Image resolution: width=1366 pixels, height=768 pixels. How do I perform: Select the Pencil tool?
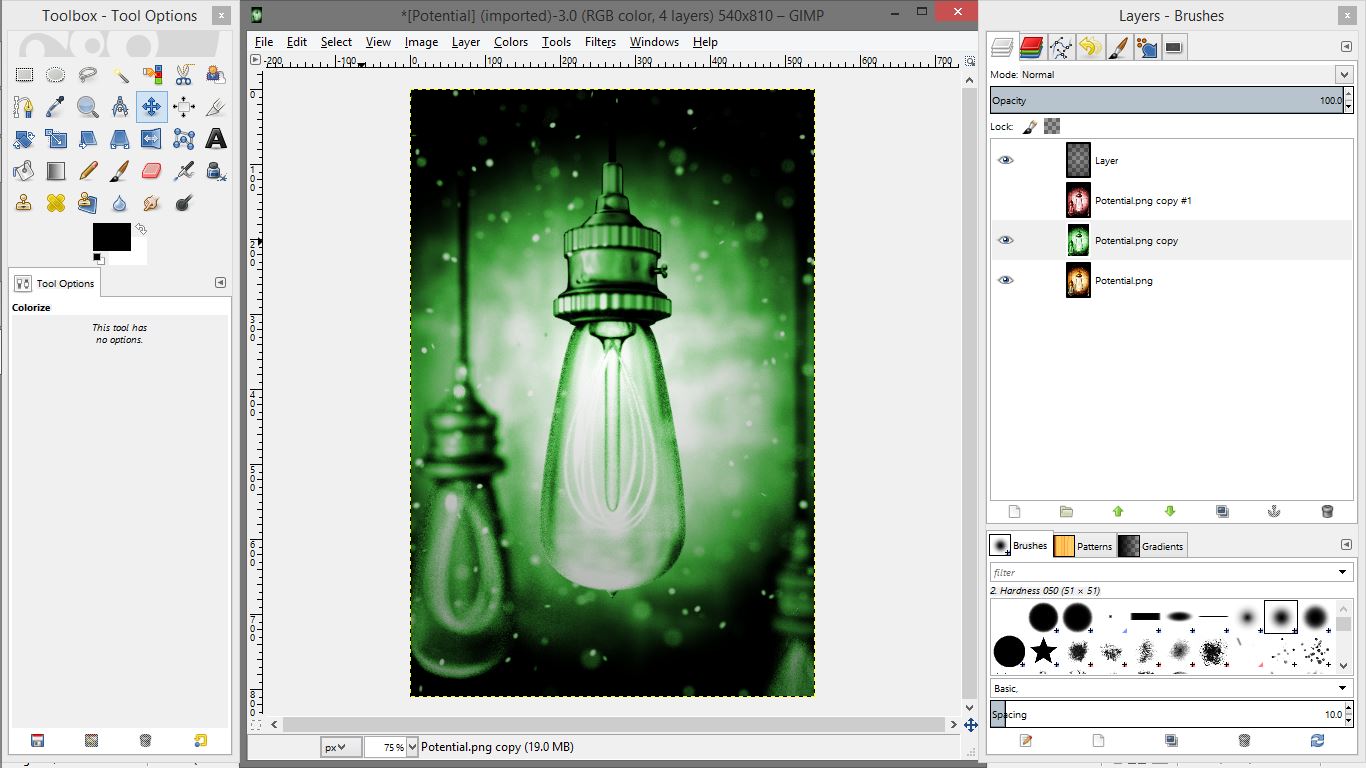pos(88,170)
